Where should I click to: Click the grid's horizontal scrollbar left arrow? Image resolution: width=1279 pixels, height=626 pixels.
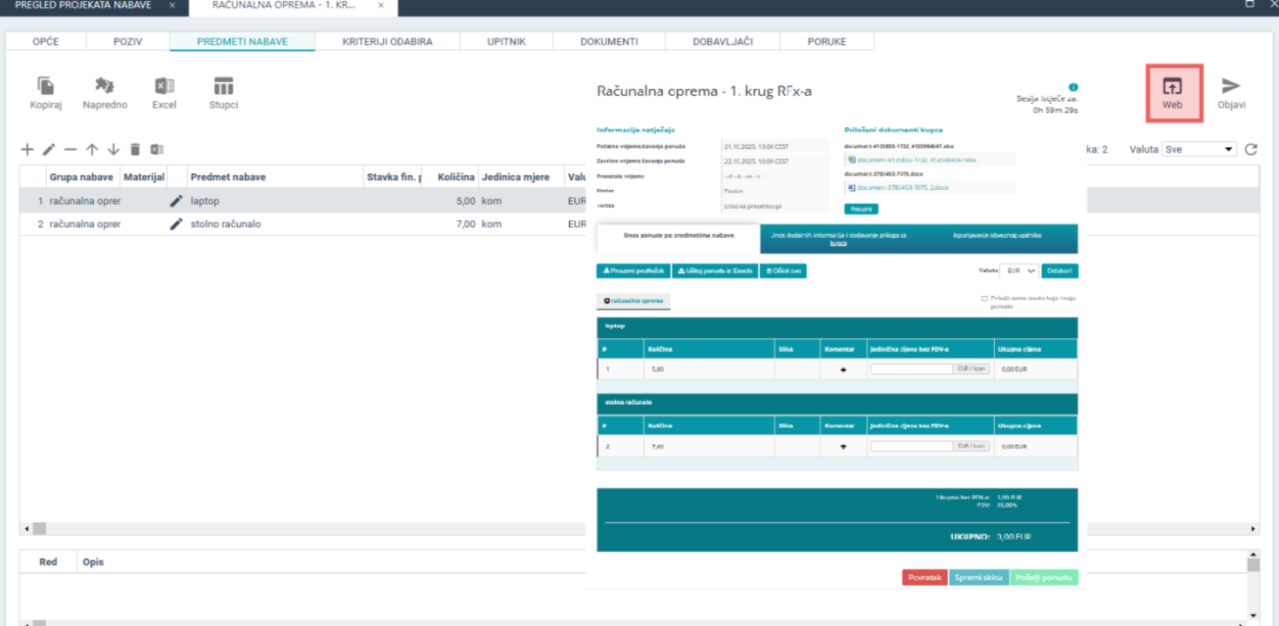[x=26, y=528]
